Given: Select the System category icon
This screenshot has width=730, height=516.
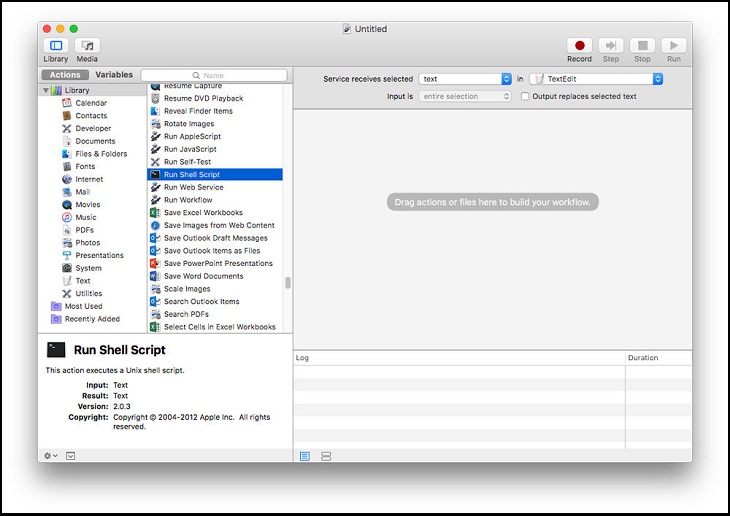Looking at the screenshot, I should (67, 268).
